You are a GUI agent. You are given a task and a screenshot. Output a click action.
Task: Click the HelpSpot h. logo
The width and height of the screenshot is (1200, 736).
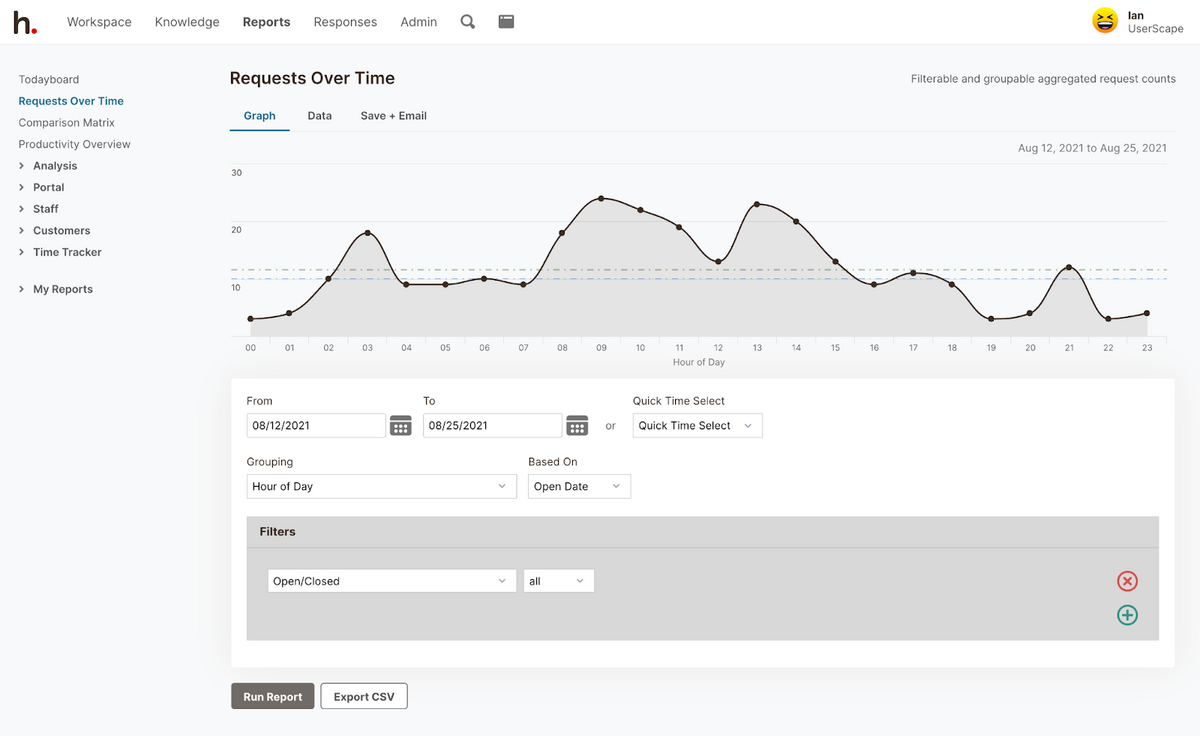[25, 22]
